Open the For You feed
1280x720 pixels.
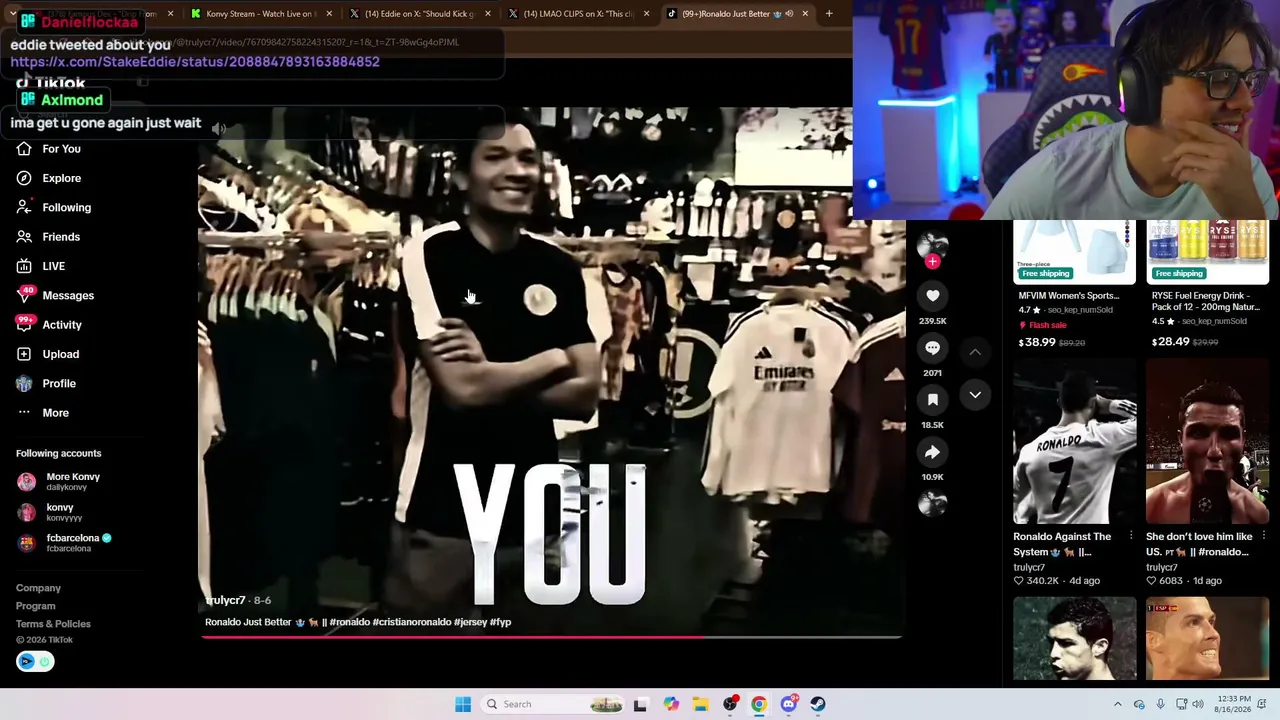[61, 149]
